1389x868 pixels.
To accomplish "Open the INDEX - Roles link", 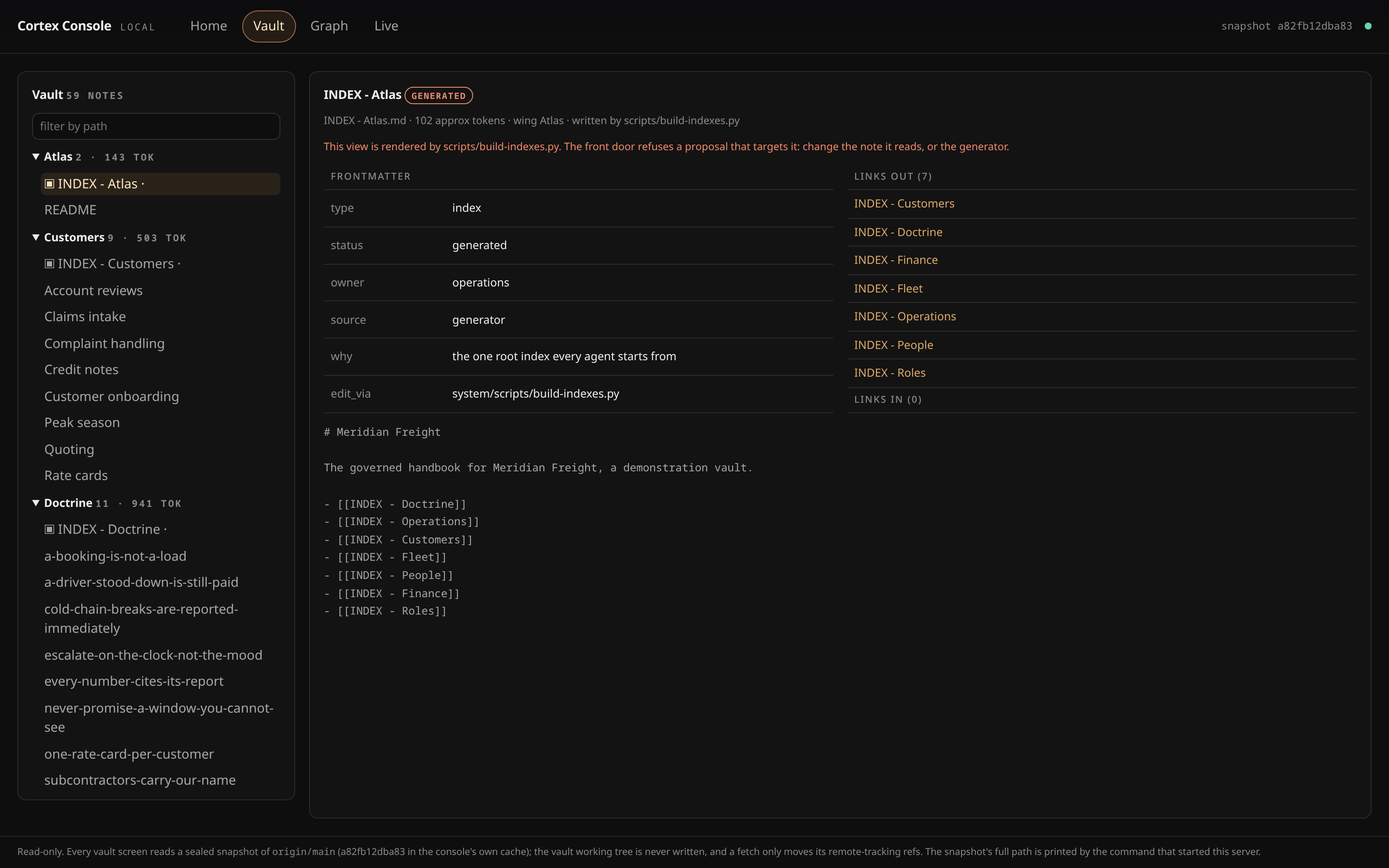I will pos(890,372).
